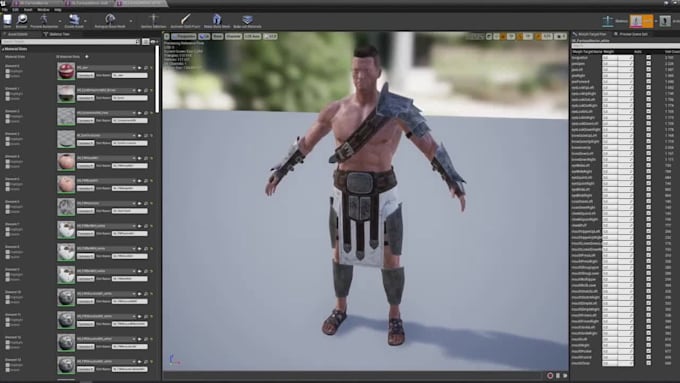680x383 pixels.
Task: Open the viewport options arrow dropdown
Action: (x=167, y=36)
